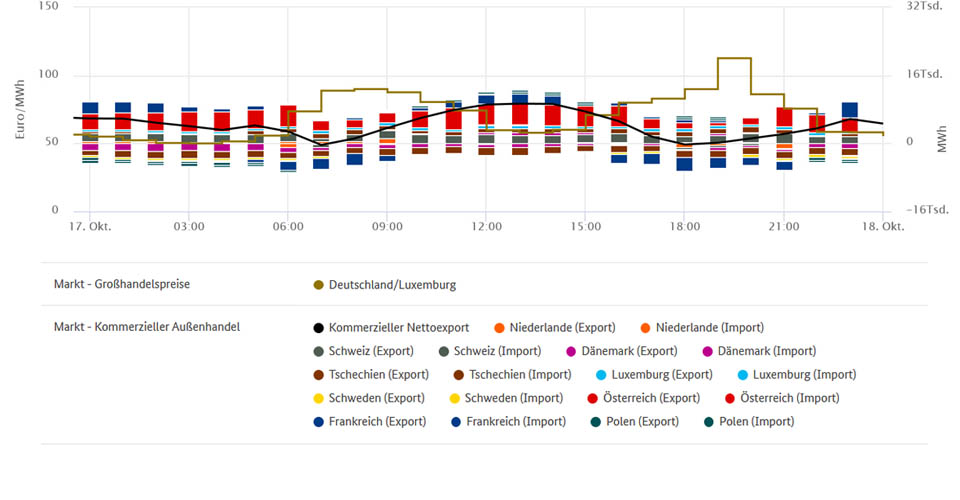Toggle Tschechien (Export) legend entry
960x500 pixels.
371,375
